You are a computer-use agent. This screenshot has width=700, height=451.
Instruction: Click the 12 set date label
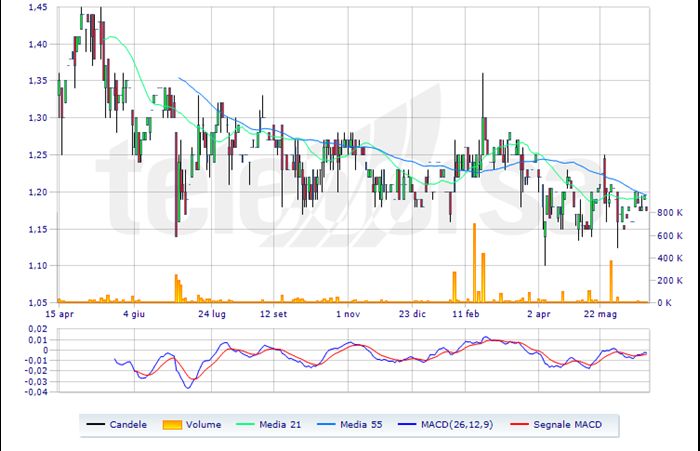(x=273, y=314)
